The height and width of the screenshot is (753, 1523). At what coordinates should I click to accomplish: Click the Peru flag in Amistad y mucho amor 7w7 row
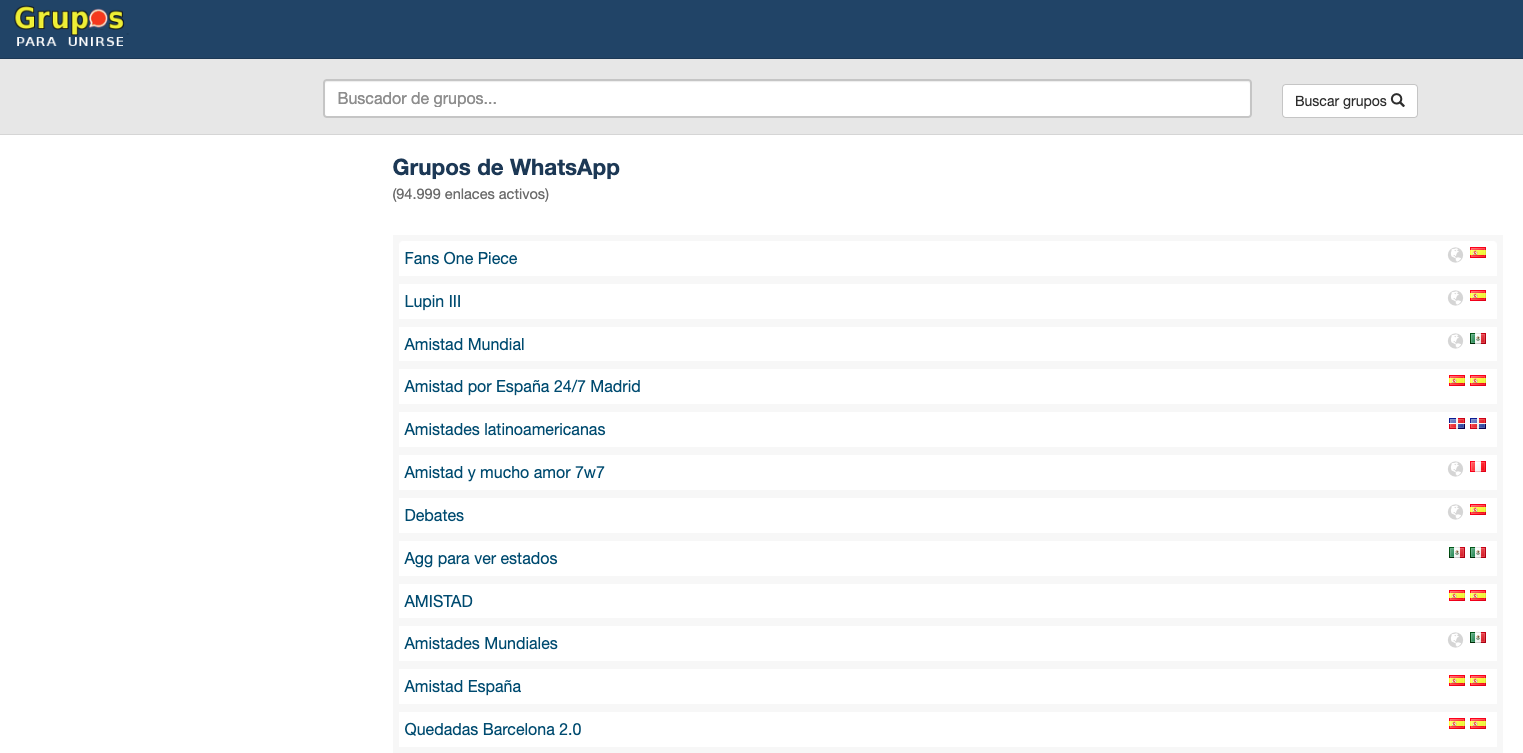tap(1478, 467)
